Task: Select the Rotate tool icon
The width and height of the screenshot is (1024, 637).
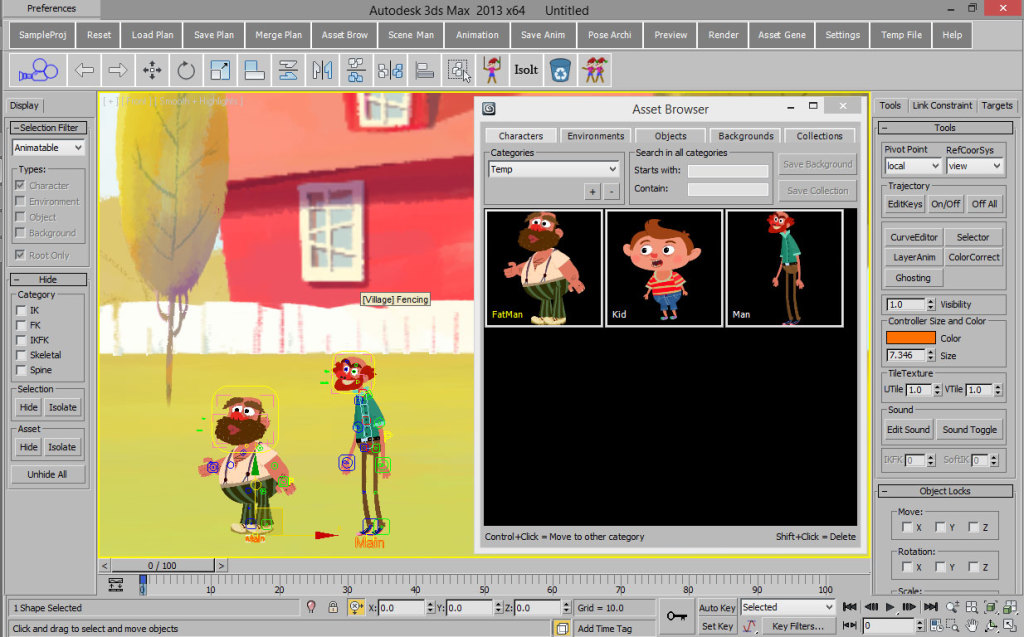Action: (x=186, y=70)
